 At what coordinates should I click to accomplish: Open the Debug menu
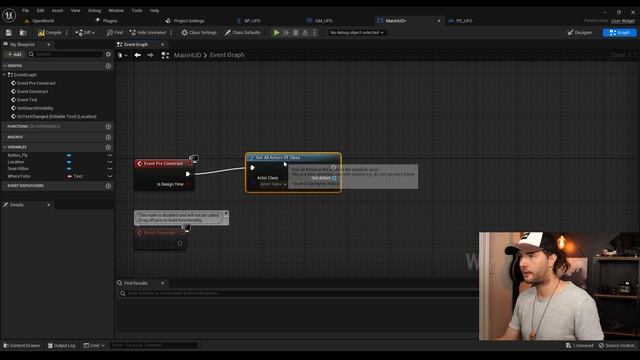click(94, 11)
